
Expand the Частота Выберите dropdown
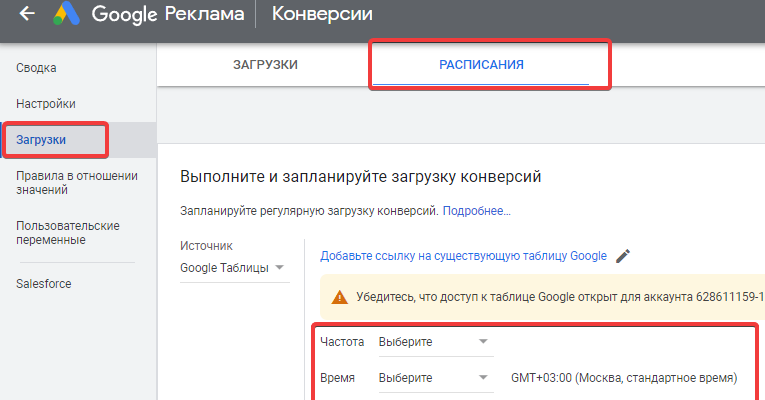(436, 342)
